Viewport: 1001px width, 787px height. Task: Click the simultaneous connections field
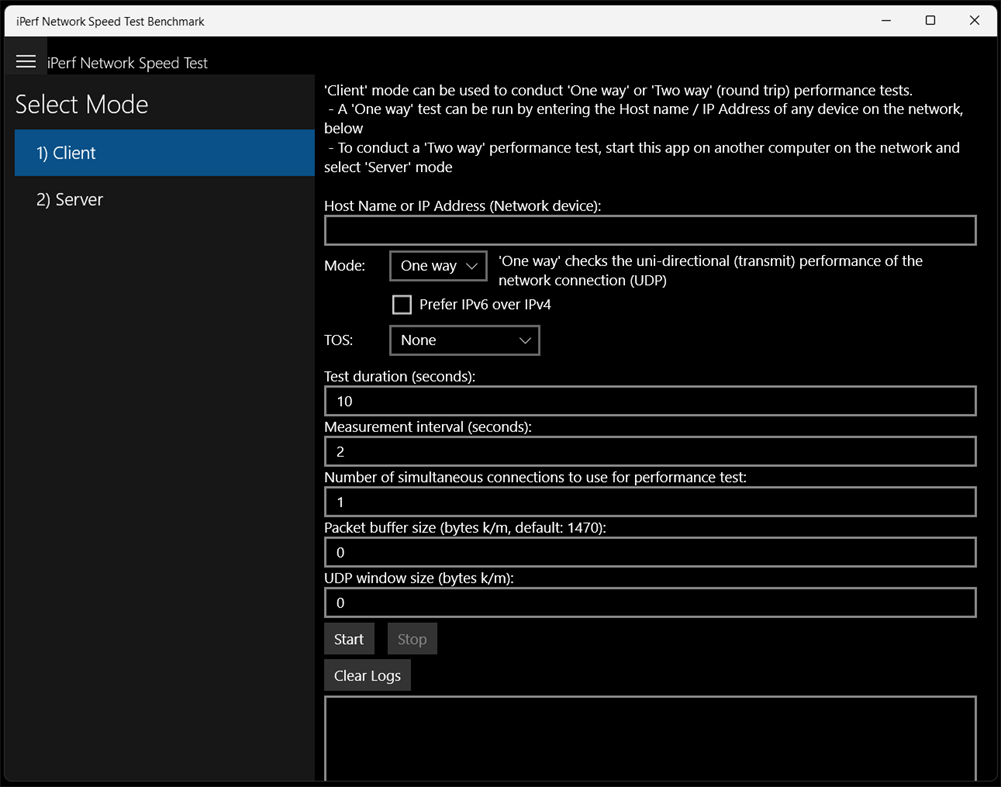pos(650,501)
